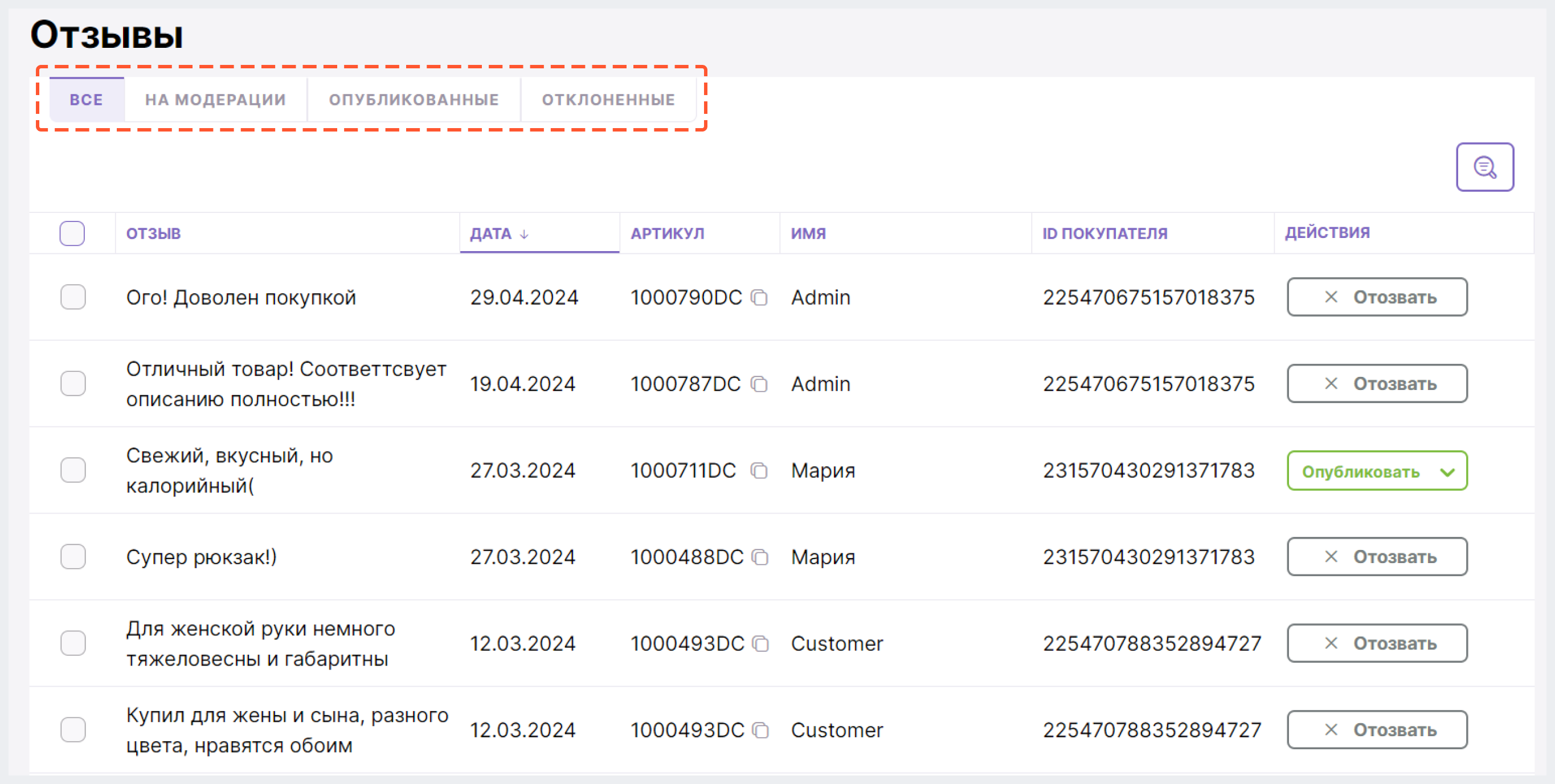Check the 'Отличный товар!' review row
The width and height of the screenshot is (1555, 784).
73,383
